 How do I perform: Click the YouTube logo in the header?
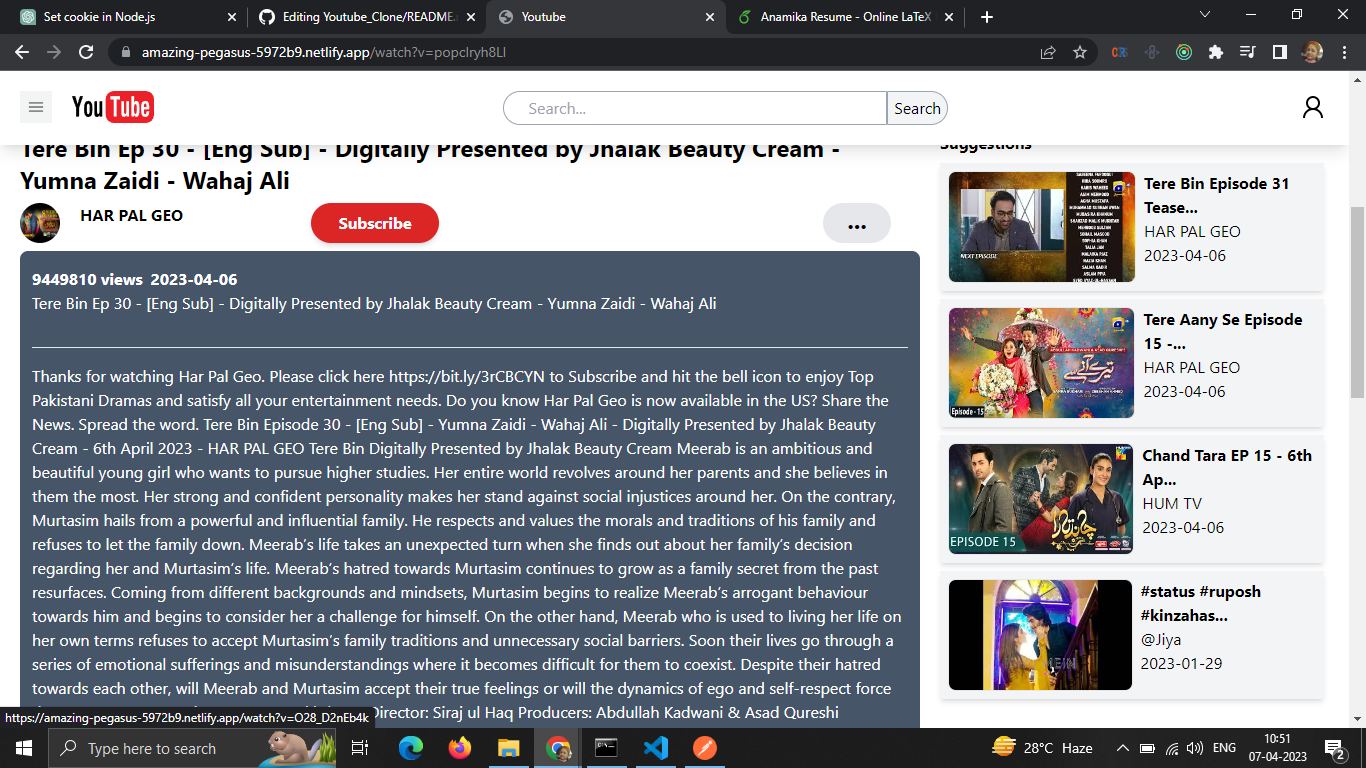(x=113, y=107)
